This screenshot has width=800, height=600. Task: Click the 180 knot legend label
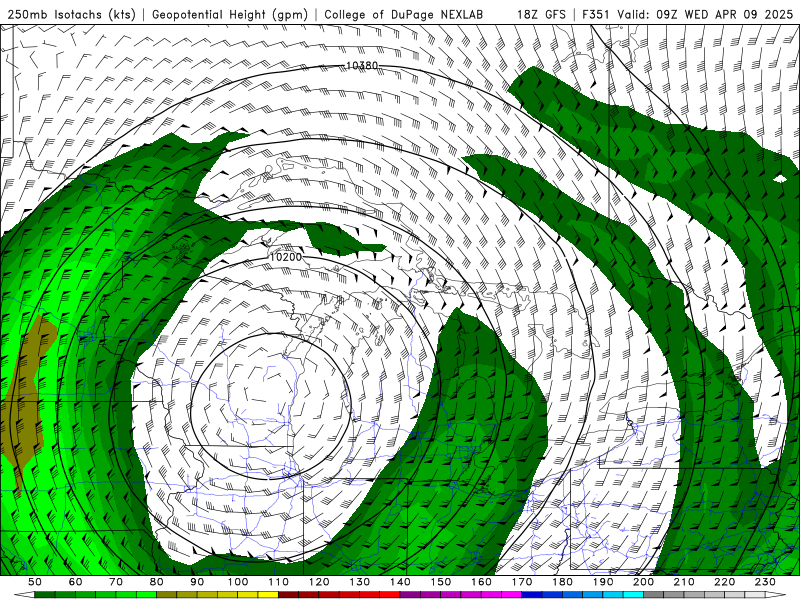tap(563, 582)
